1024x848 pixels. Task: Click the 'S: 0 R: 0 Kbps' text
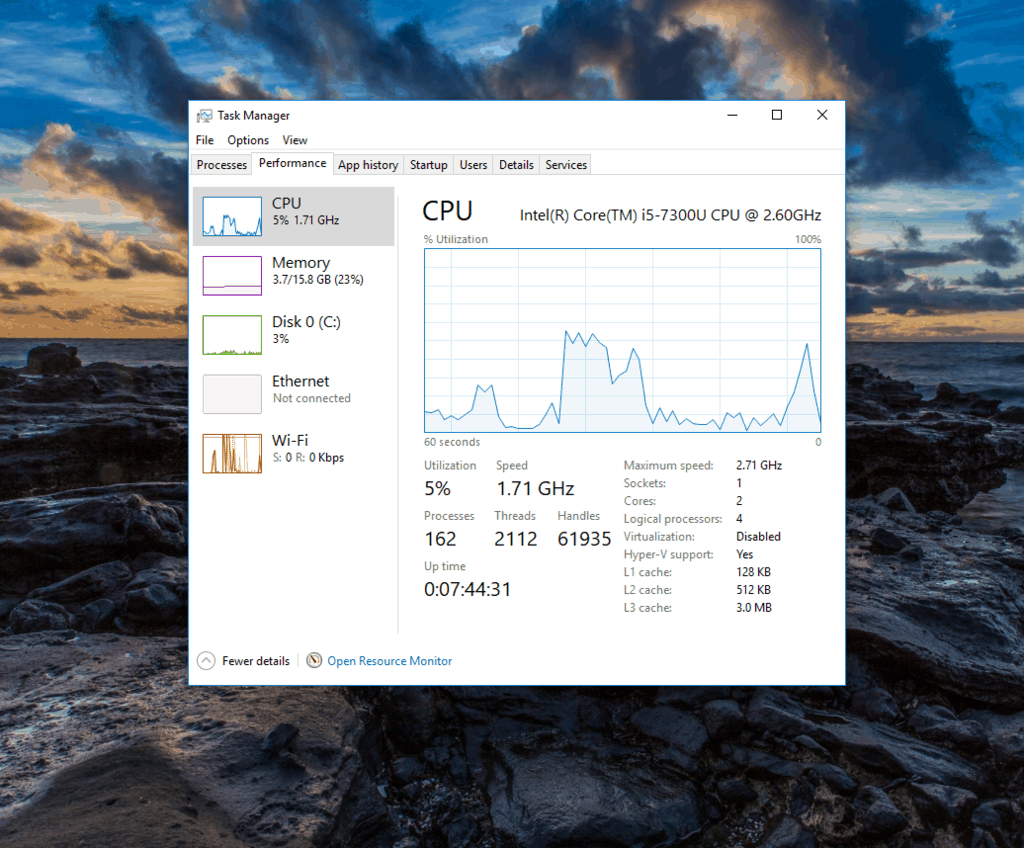point(308,457)
